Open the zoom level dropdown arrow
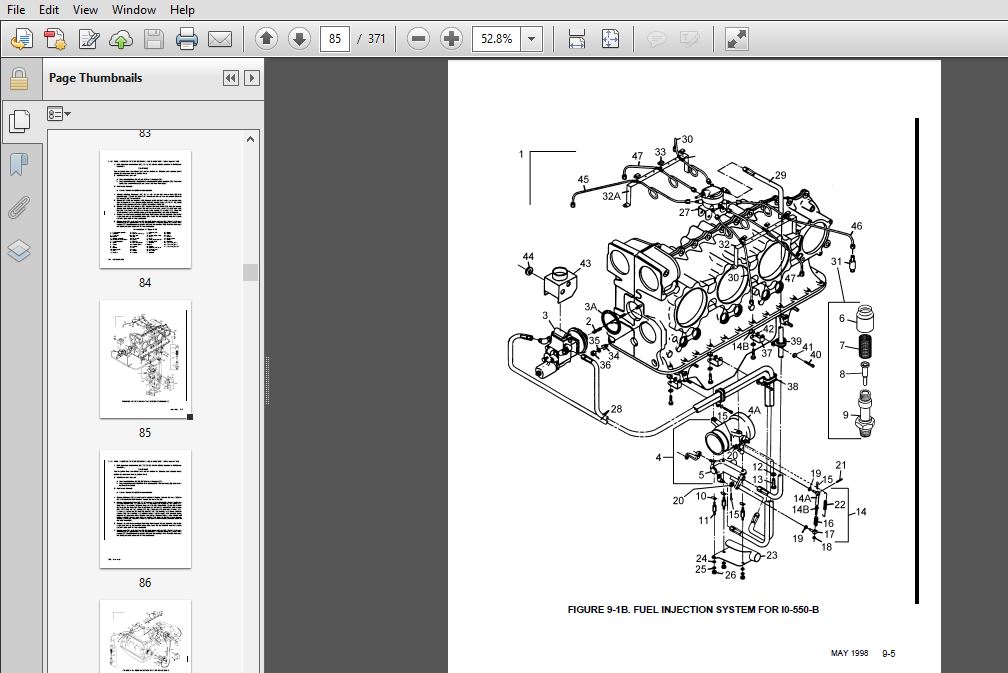This screenshot has height=673, width=1008. [532, 39]
